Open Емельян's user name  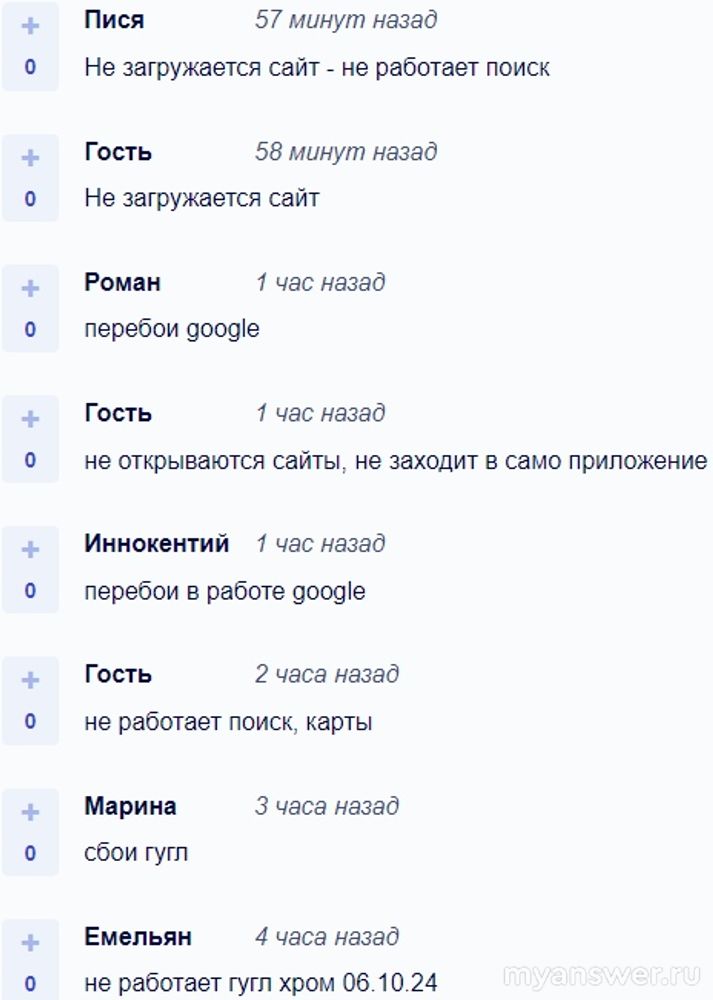pos(138,937)
